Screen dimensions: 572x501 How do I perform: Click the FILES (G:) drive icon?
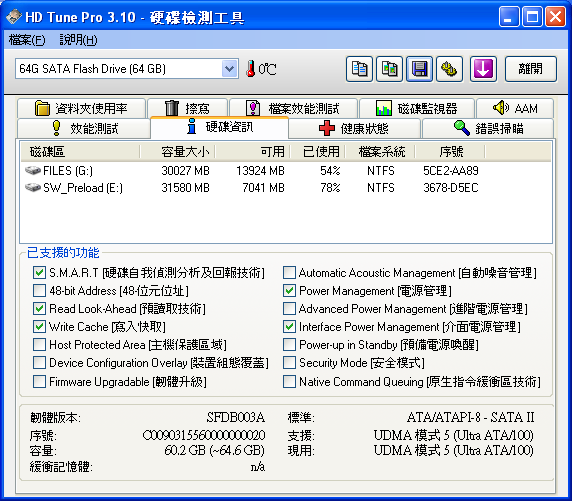(33, 170)
